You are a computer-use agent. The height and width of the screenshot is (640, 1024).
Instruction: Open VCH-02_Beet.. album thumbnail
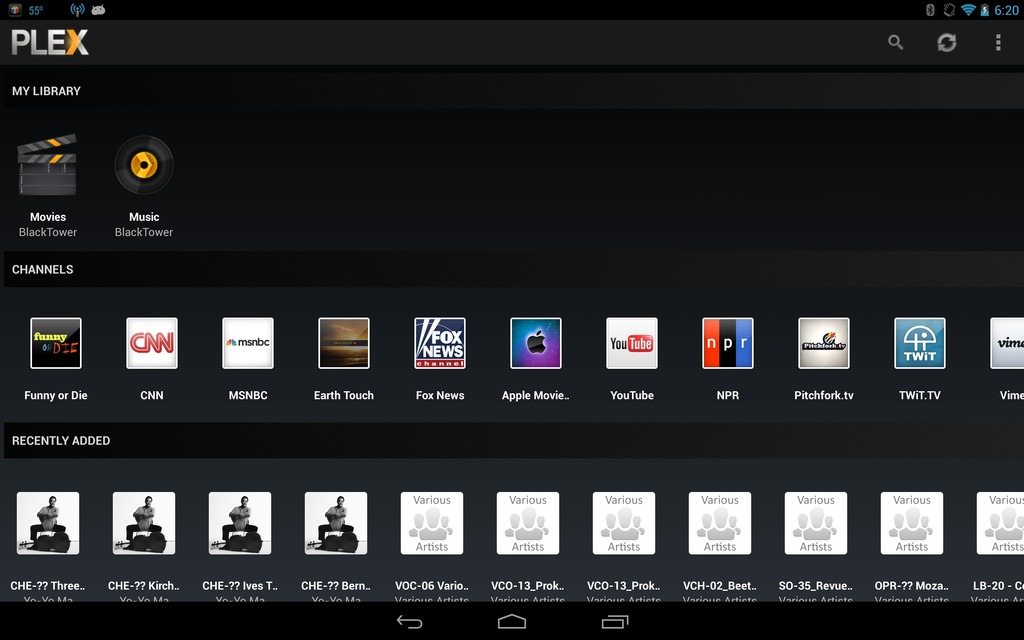tap(720, 523)
